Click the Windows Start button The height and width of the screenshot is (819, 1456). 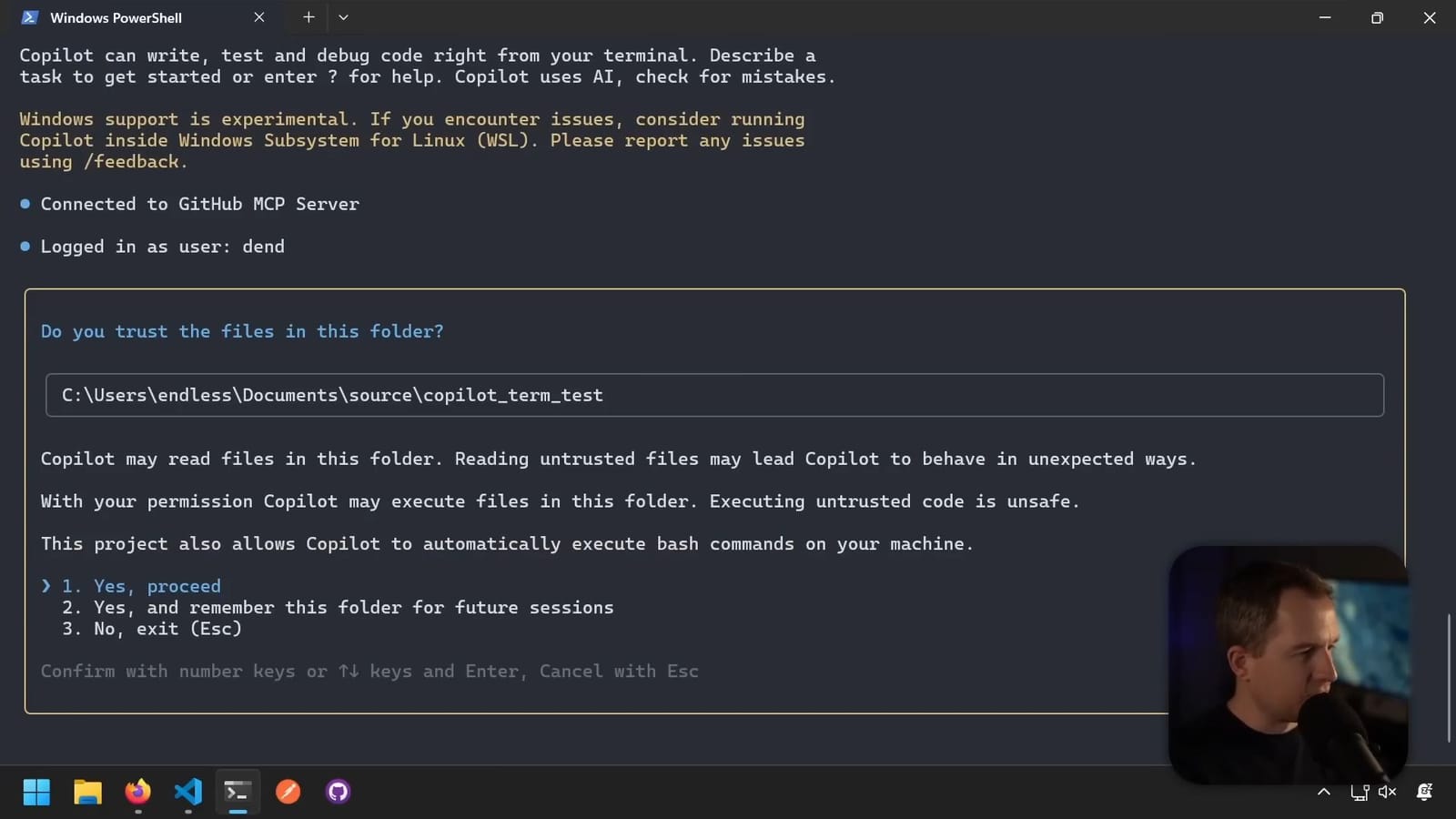[36, 792]
